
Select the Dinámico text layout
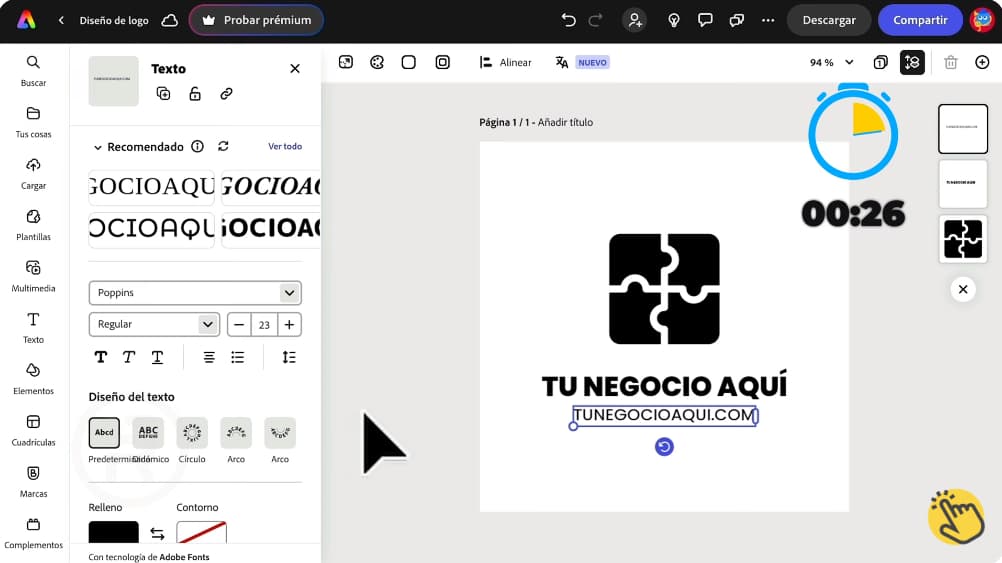coord(148,433)
